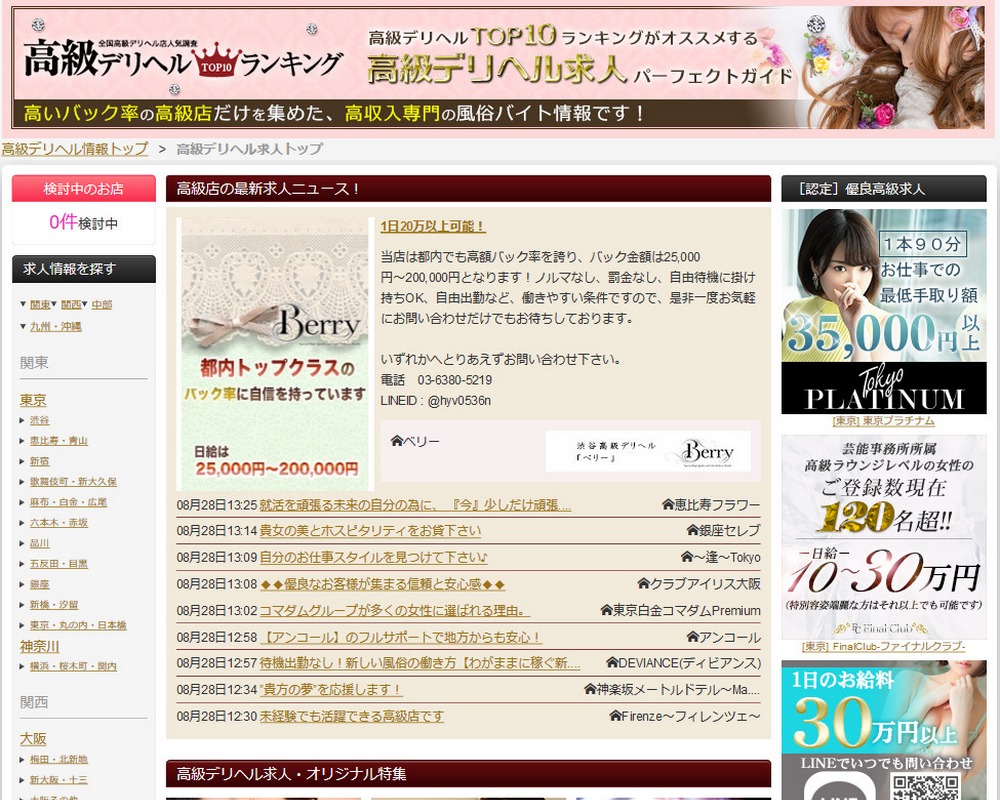Open the 1日20万以上可能！ headline link
The image size is (1000, 800).
[433, 226]
